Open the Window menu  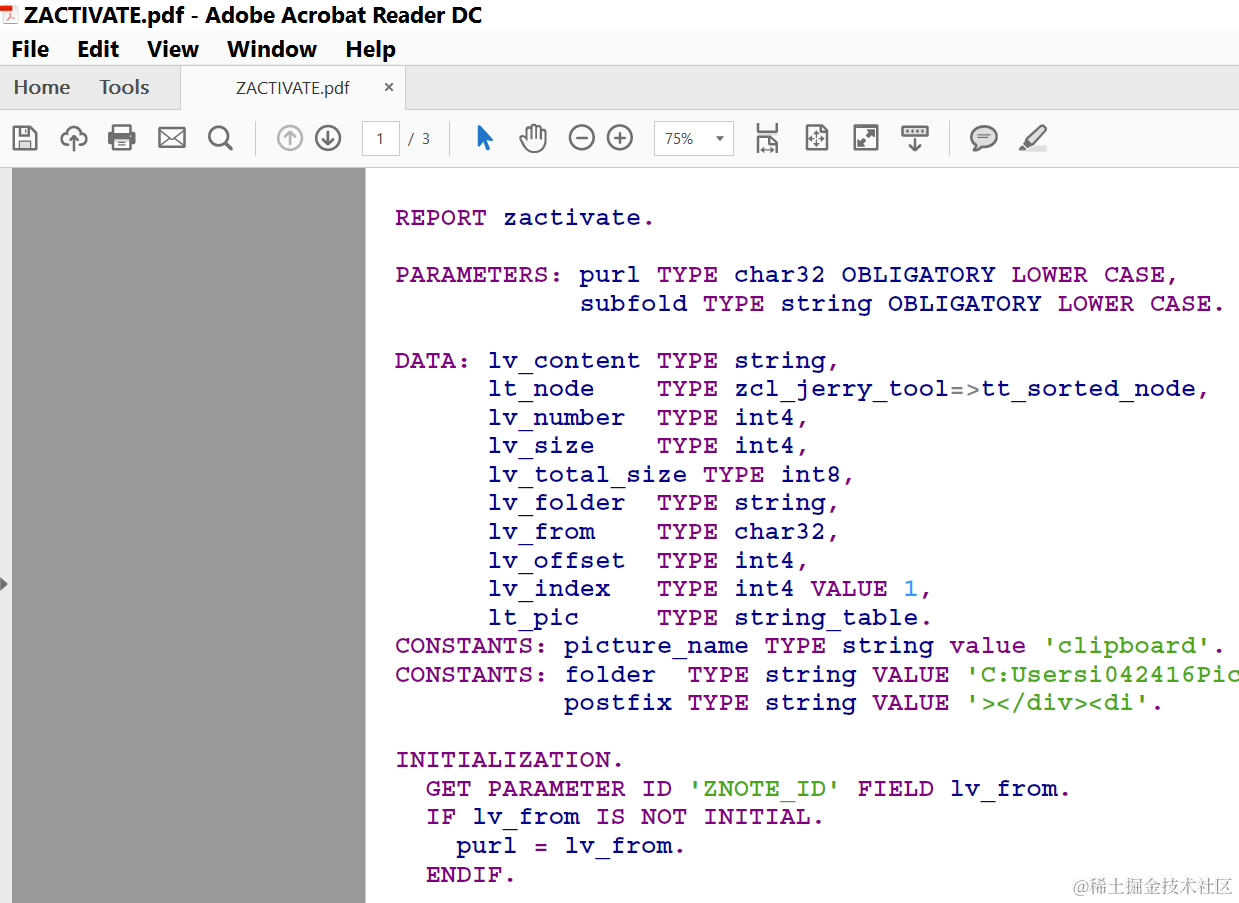coord(272,49)
